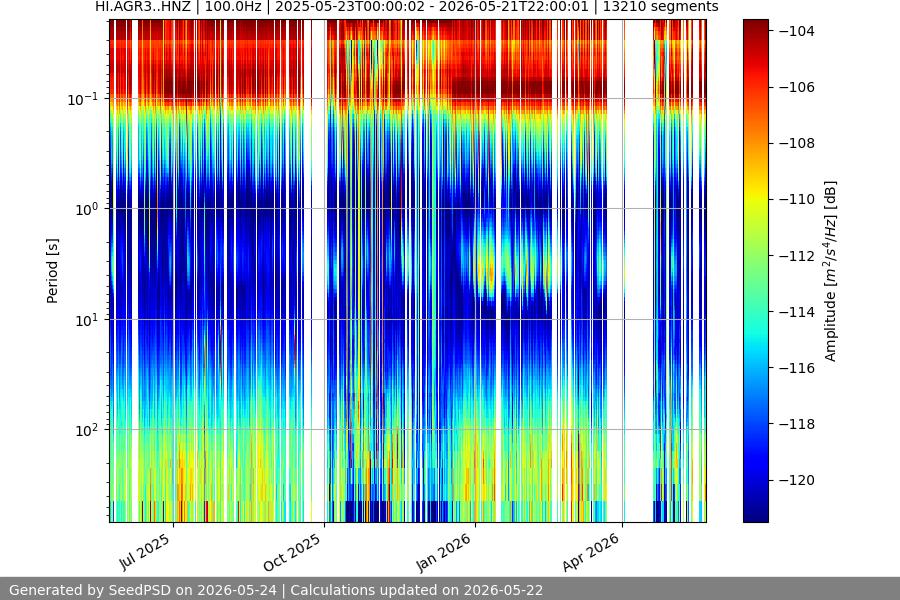This screenshot has width=900, height=600.
Task: Click the -116 colorbar tick value
Action: click(797, 368)
